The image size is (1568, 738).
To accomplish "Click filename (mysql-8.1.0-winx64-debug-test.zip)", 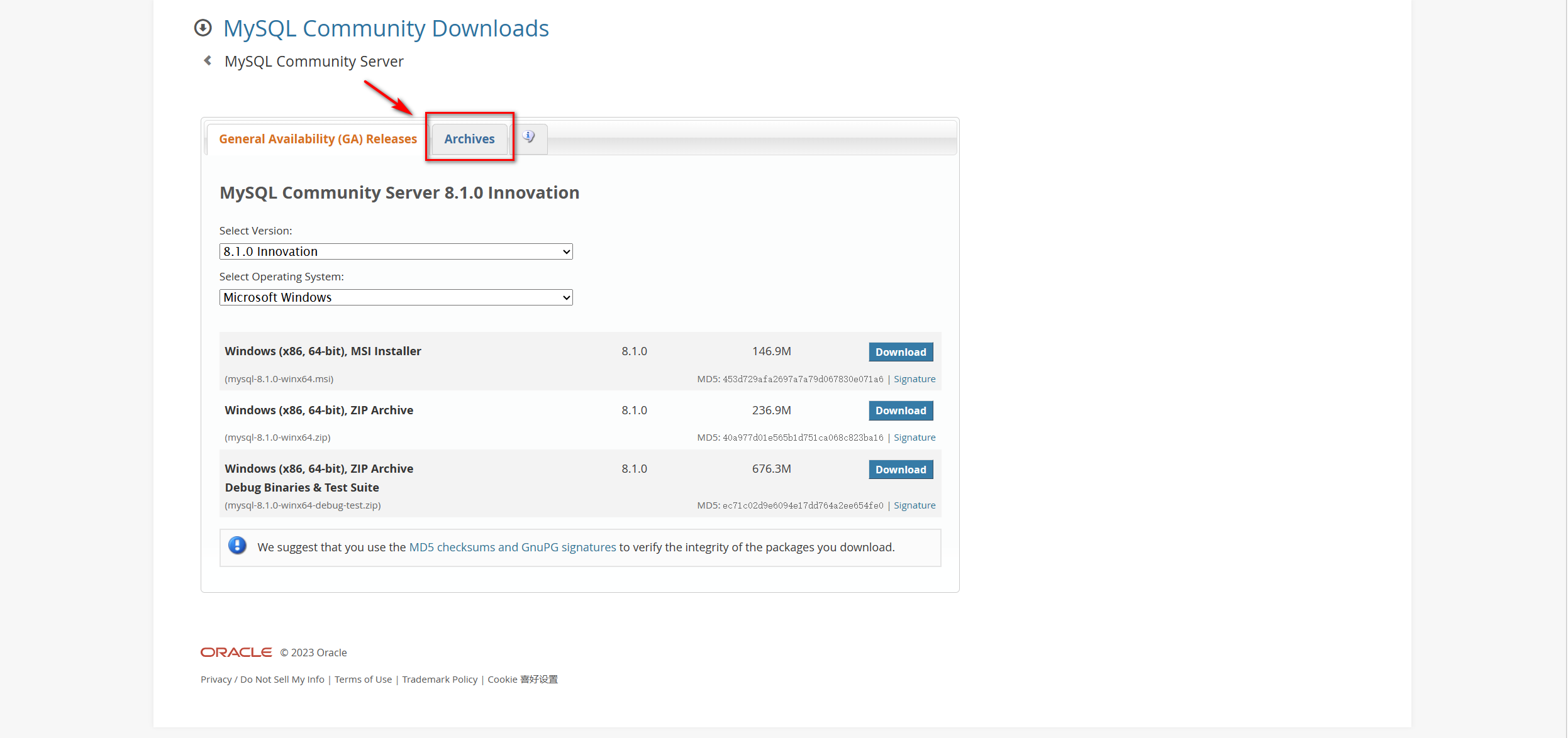I will (x=303, y=505).
